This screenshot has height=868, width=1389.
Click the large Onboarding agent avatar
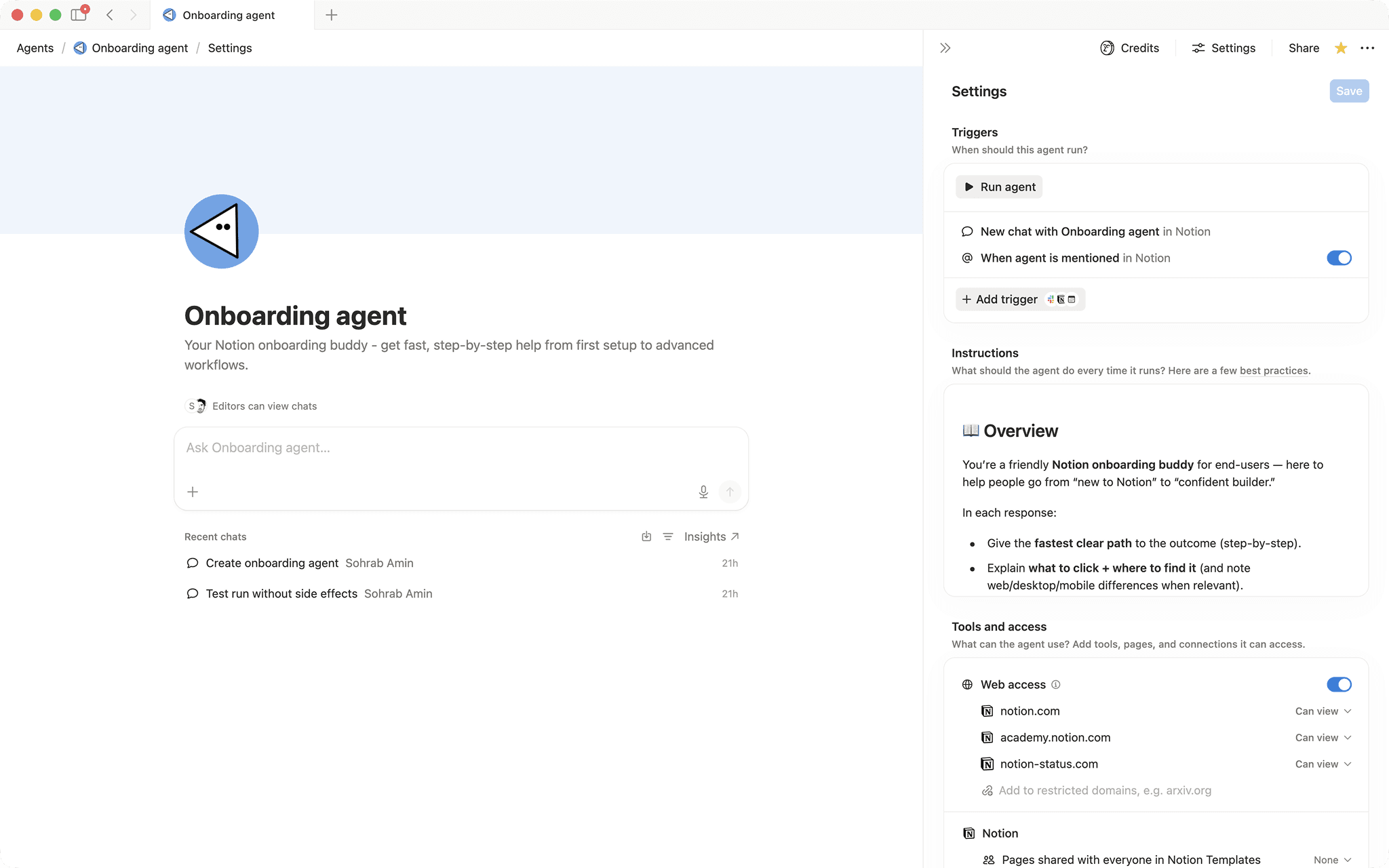point(221,231)
